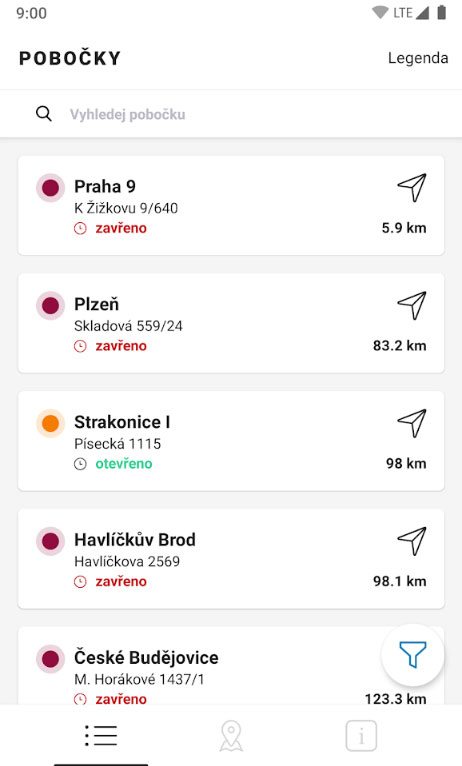Screen dimensions: 462x766
Task: Click the search magnifier icon
Action: 44,114
